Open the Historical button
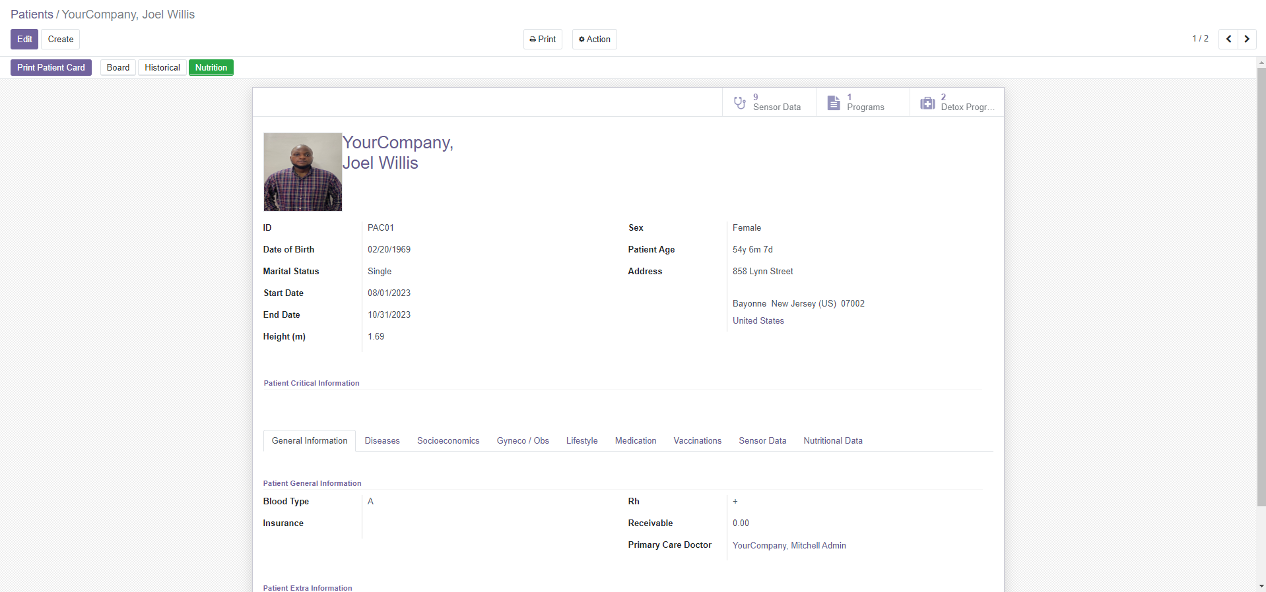Image resolution: width=1266 pixels, height=592 pixels. click(x=162, y=68)
